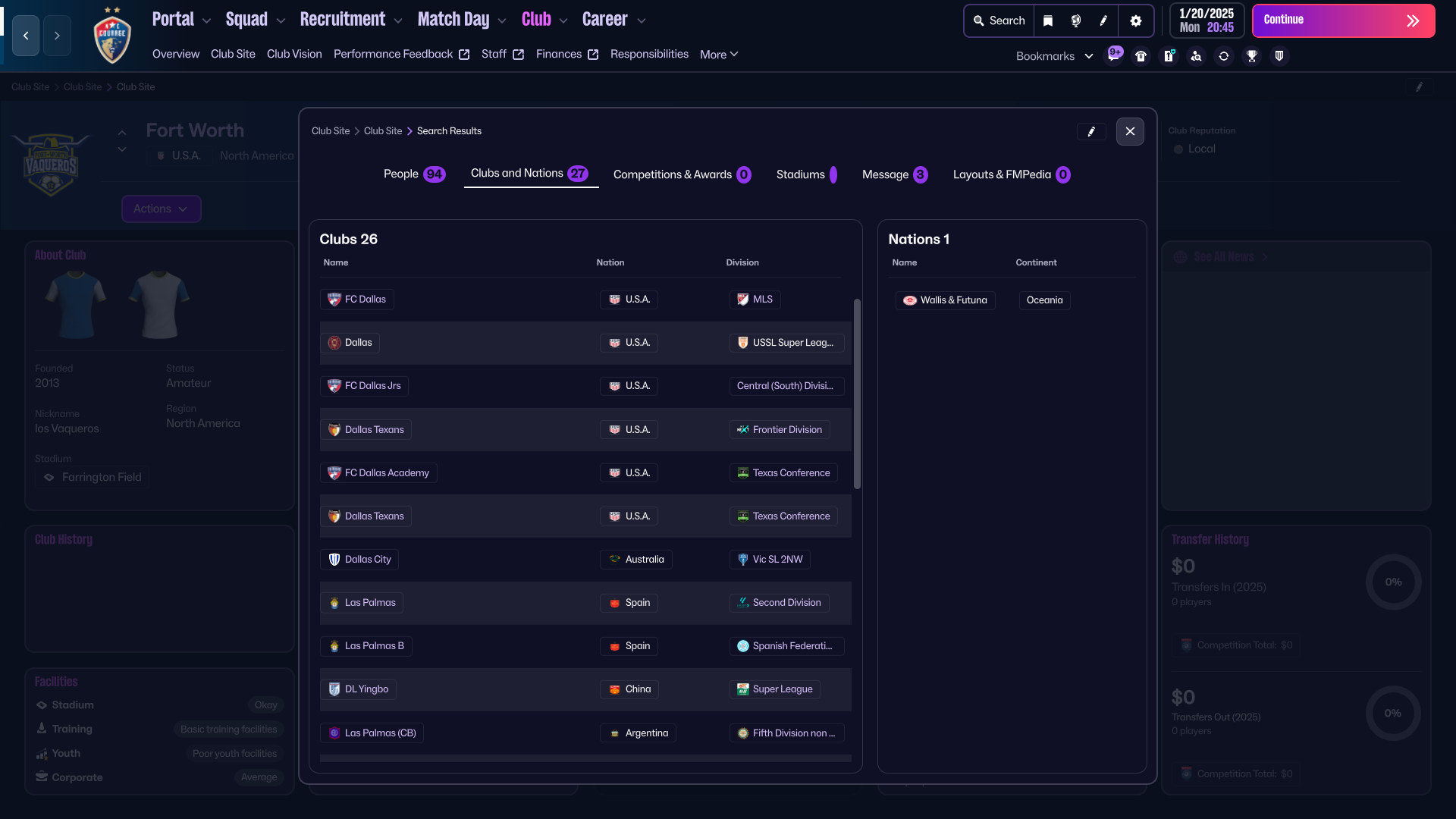
Task: Click the club shield bookmark icon
Action: [1279, 56]
